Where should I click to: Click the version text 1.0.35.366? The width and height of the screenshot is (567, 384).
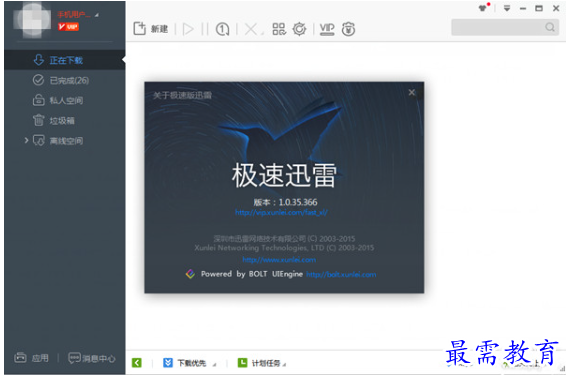point(298,202)
